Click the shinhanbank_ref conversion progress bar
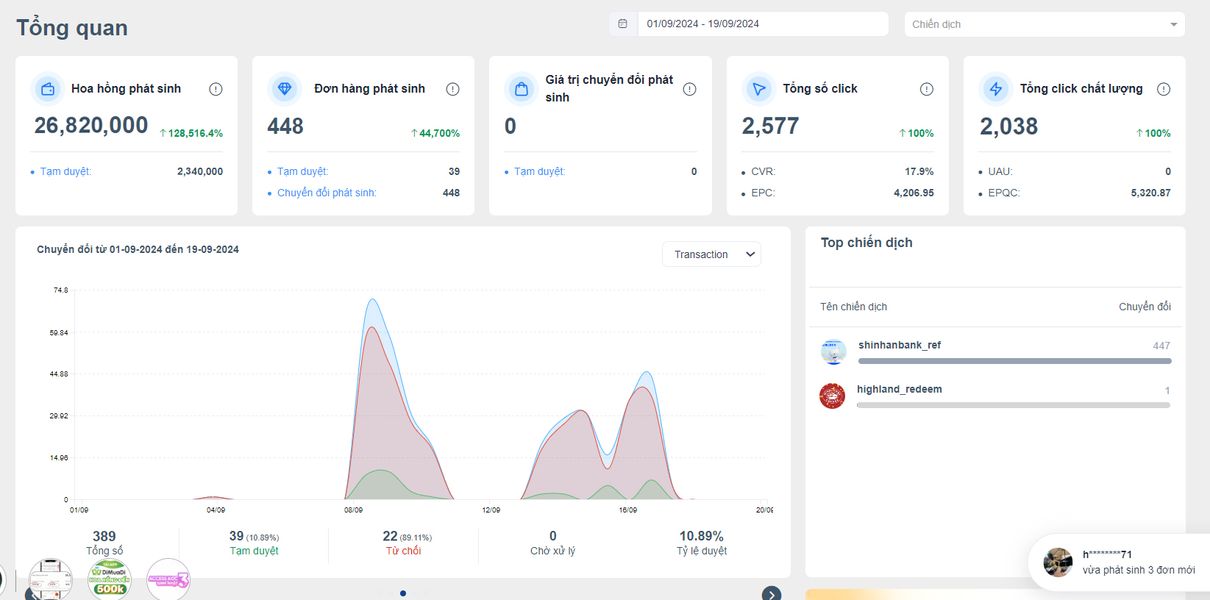Viewport: 1210px width, 600px height. coord(1014,361)
